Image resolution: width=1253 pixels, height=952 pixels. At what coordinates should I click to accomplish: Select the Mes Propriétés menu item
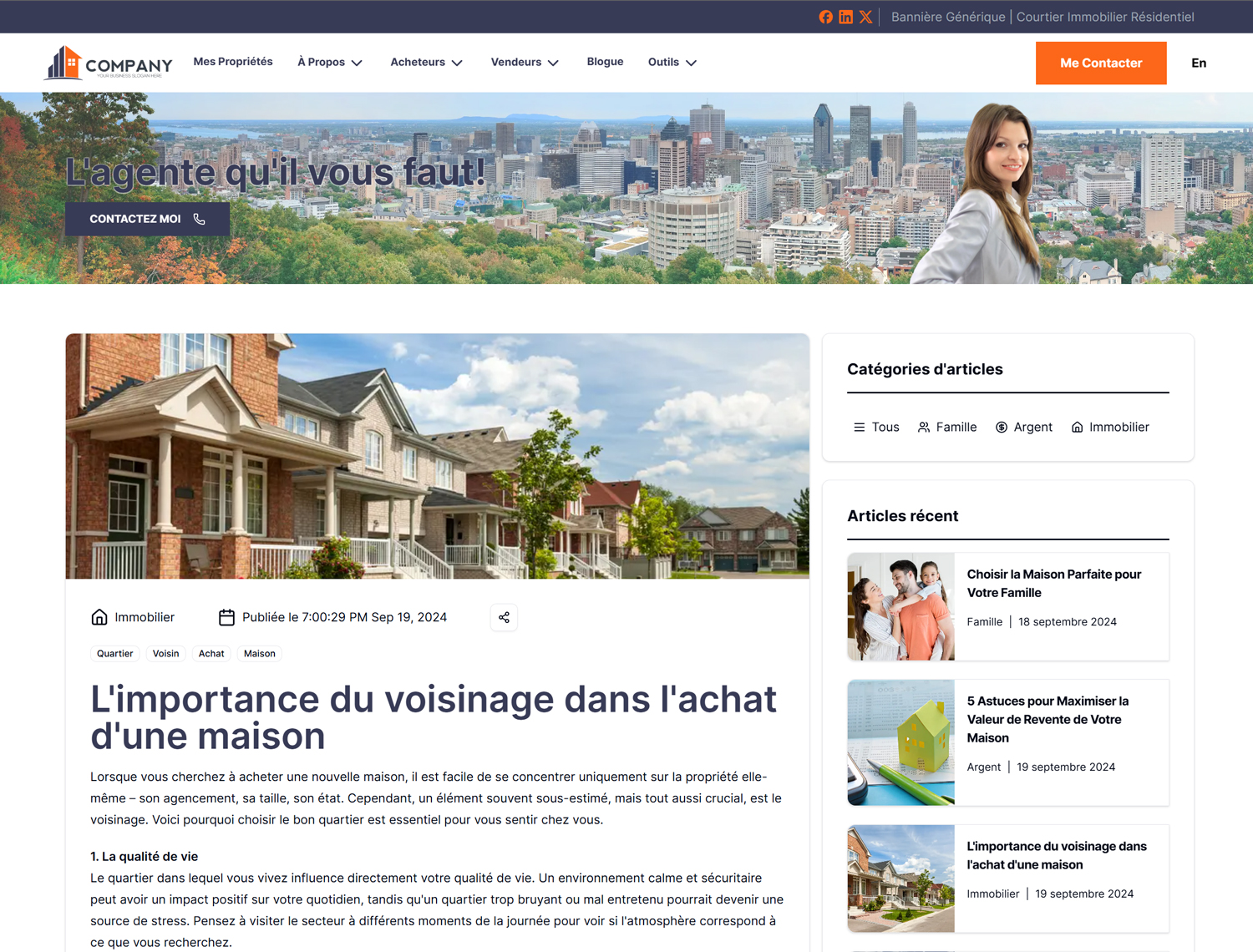(x=233, y=61)
